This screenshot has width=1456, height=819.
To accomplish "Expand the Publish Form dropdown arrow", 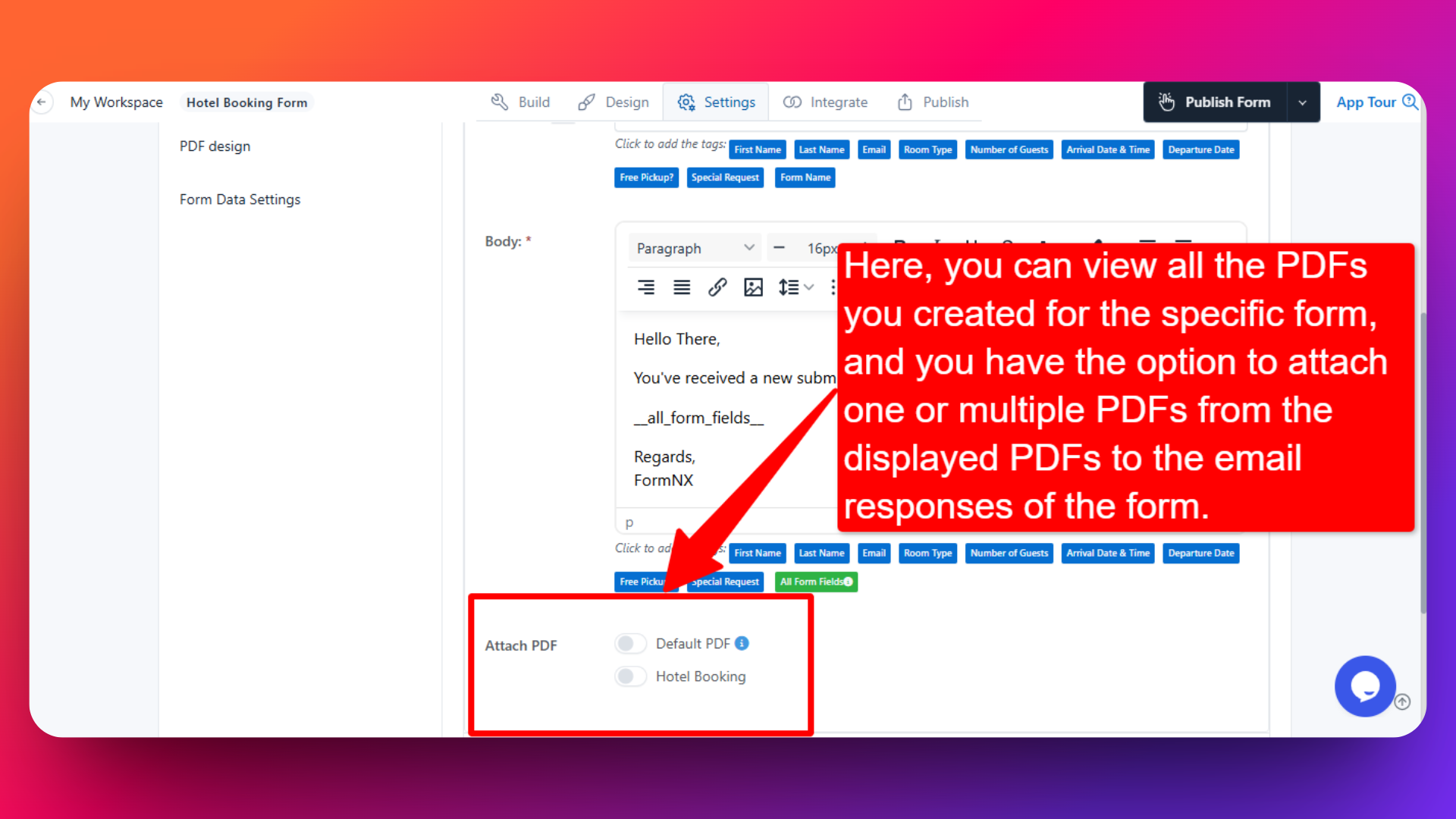I will 1303,102.
